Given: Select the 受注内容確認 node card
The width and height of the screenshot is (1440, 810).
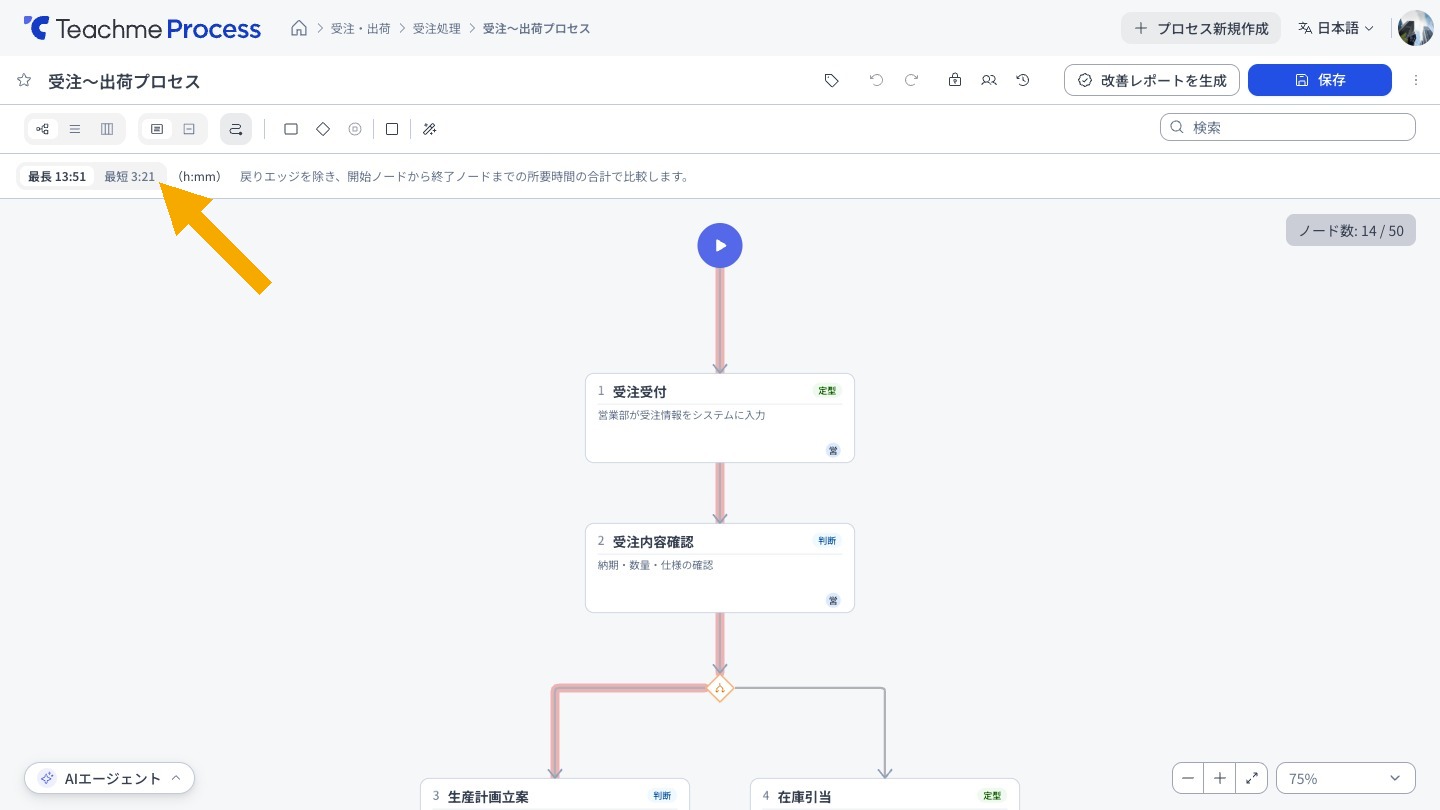Looking at the screenshot, I should click(x=720, y=568).
